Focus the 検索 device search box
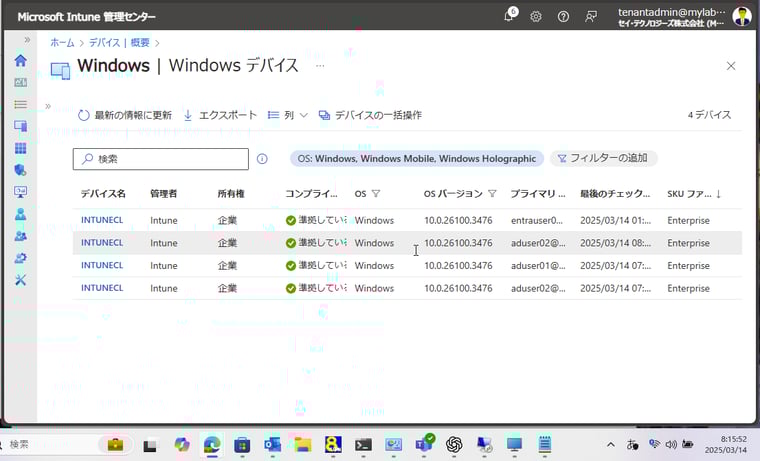 point(161,159)
